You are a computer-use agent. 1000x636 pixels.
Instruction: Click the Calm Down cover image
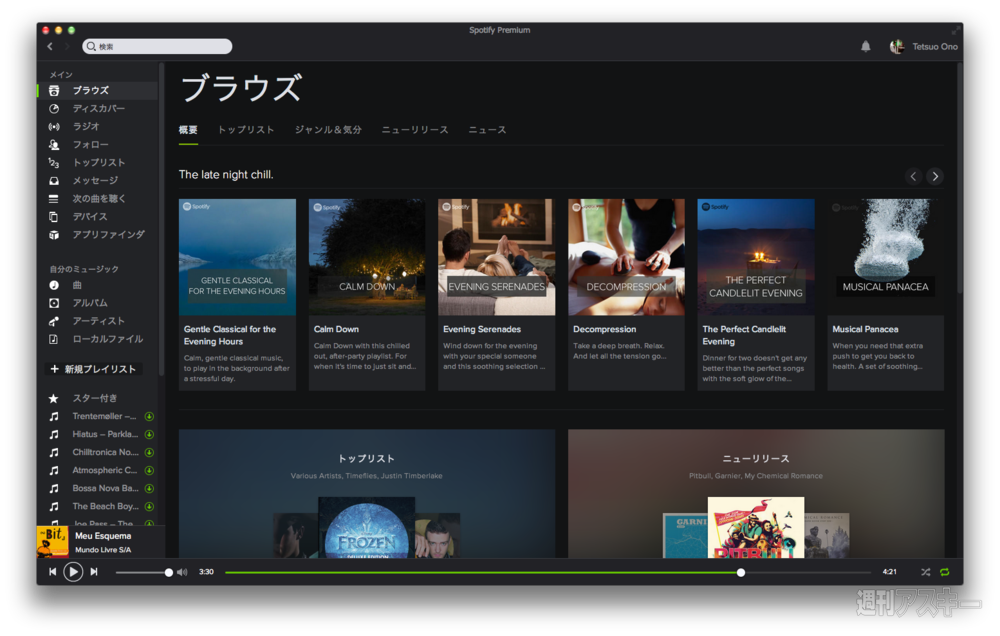tap(367, 257)
